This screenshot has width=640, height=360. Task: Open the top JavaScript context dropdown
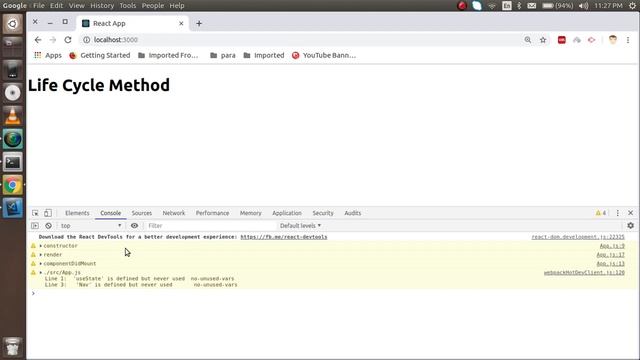click(x=91, y=225)
